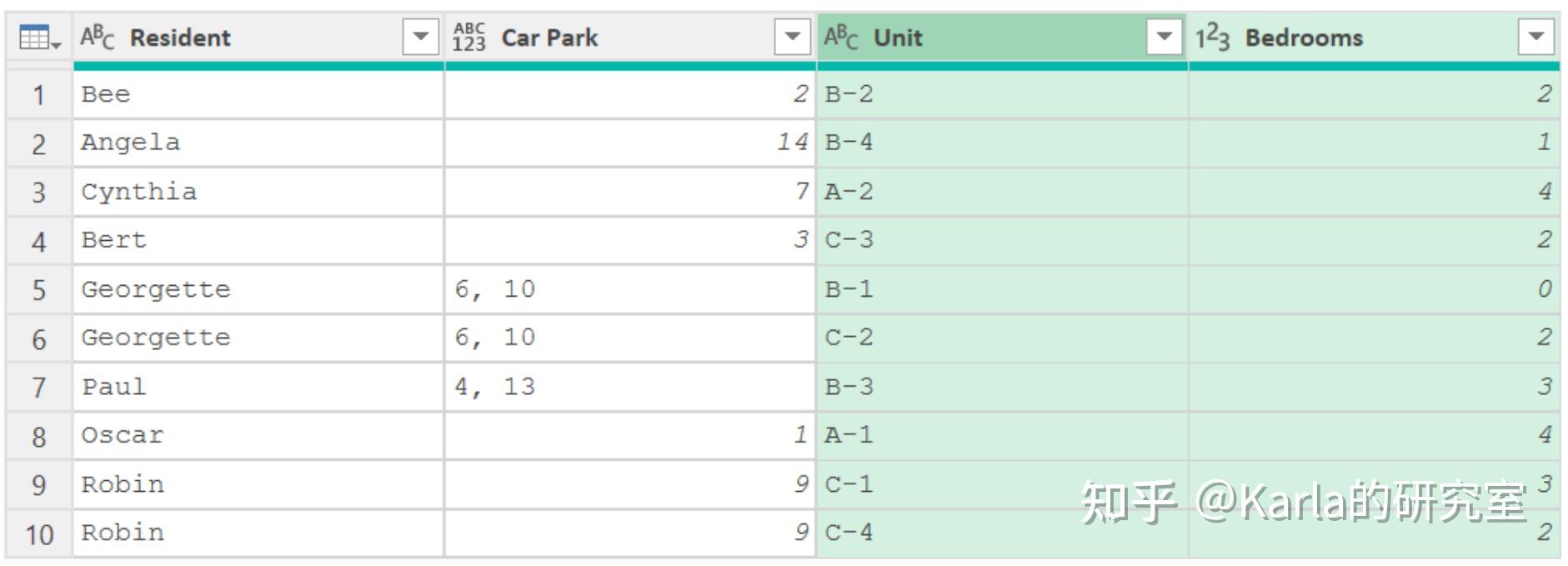Click the cell containing Angela
1568x566 pixels.
pyautogui.click(x=258, y=143)
